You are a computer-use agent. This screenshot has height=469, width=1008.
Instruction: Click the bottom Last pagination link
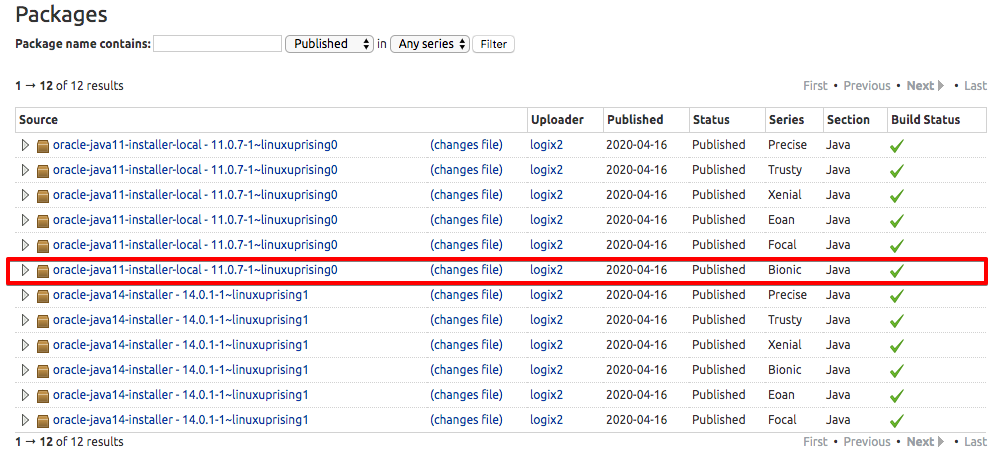975,441
